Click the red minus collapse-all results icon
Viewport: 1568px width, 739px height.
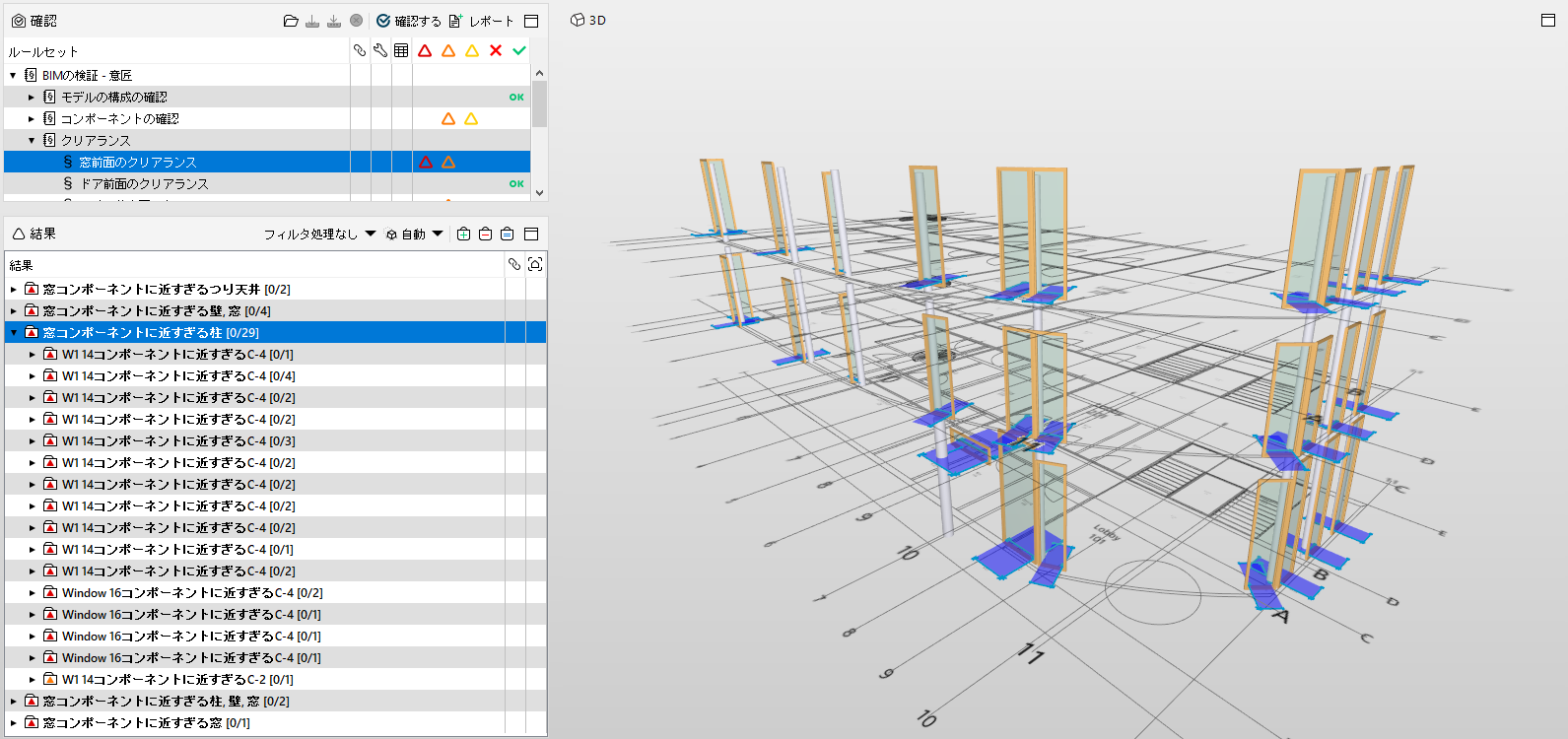coord(485,234)
